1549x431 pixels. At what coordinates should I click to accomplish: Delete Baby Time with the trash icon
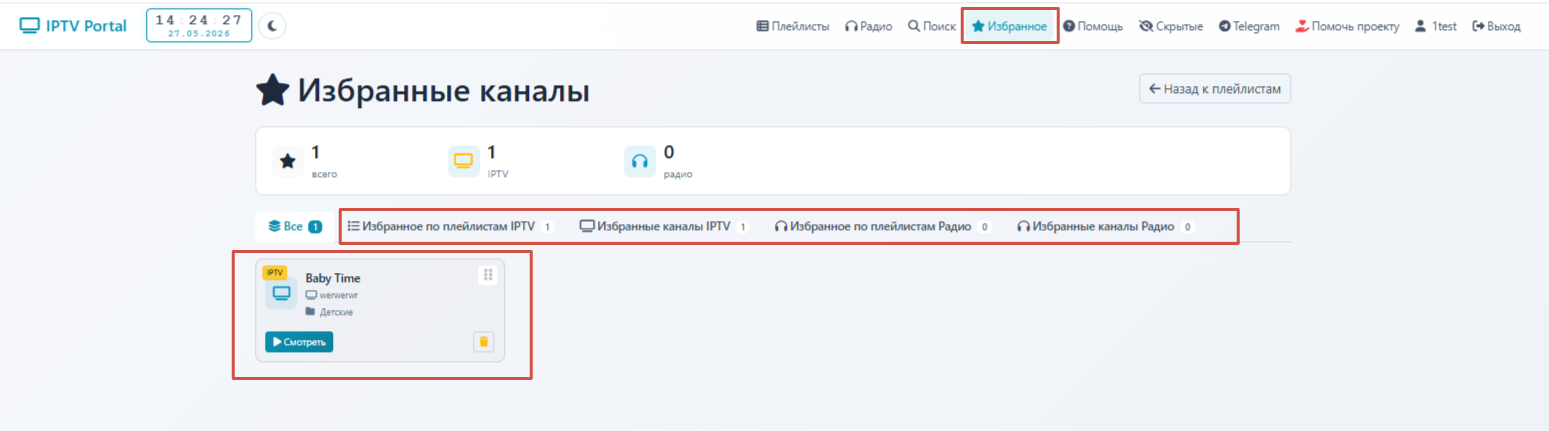(x=484, y=342)
